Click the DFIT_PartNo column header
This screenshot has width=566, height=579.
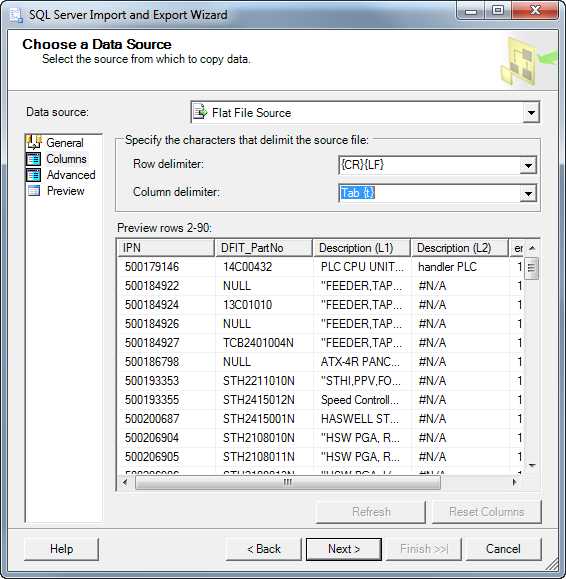point(264,248)
